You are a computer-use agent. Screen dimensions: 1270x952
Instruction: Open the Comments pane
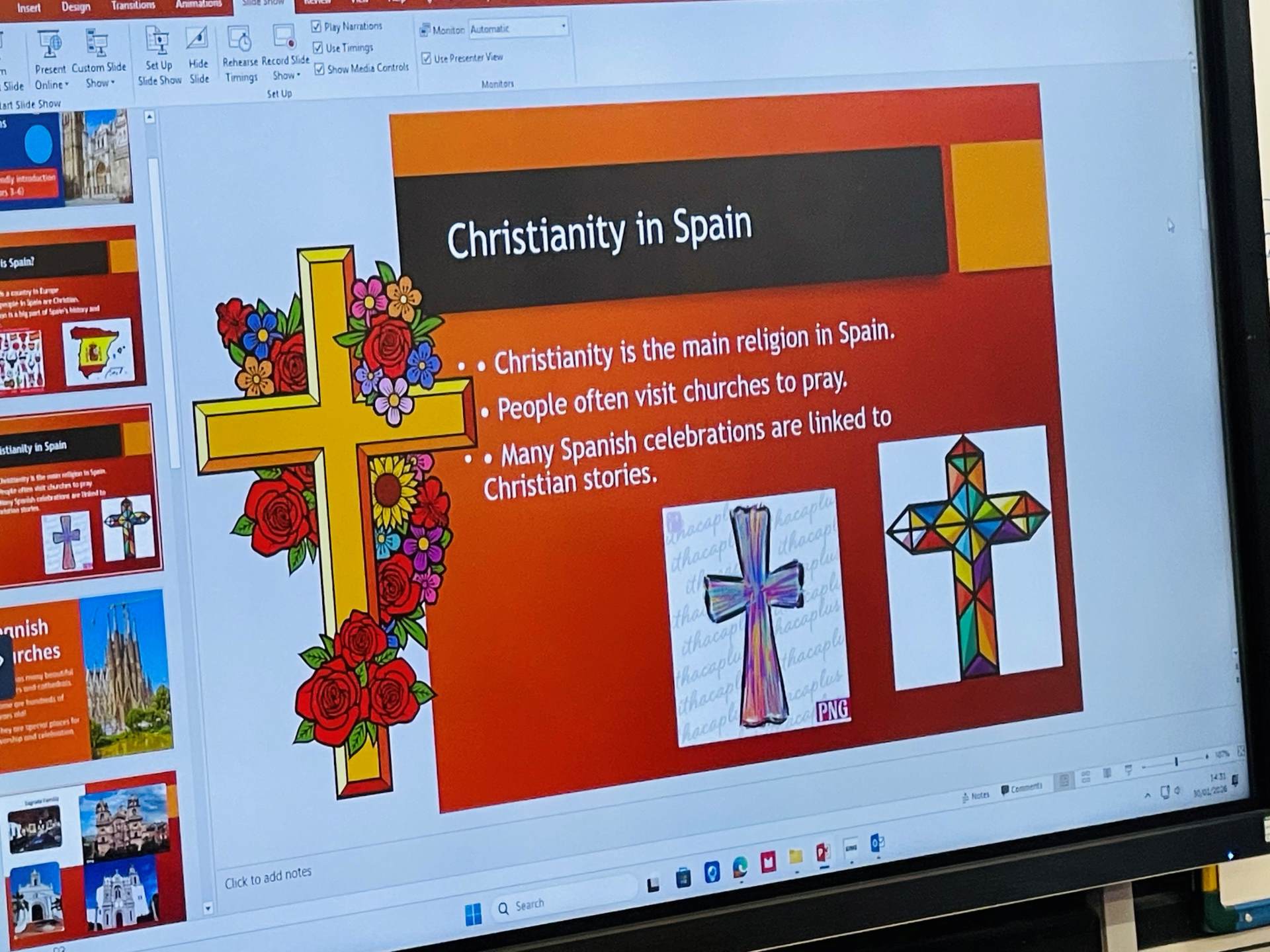click(x=1021, y=788)
